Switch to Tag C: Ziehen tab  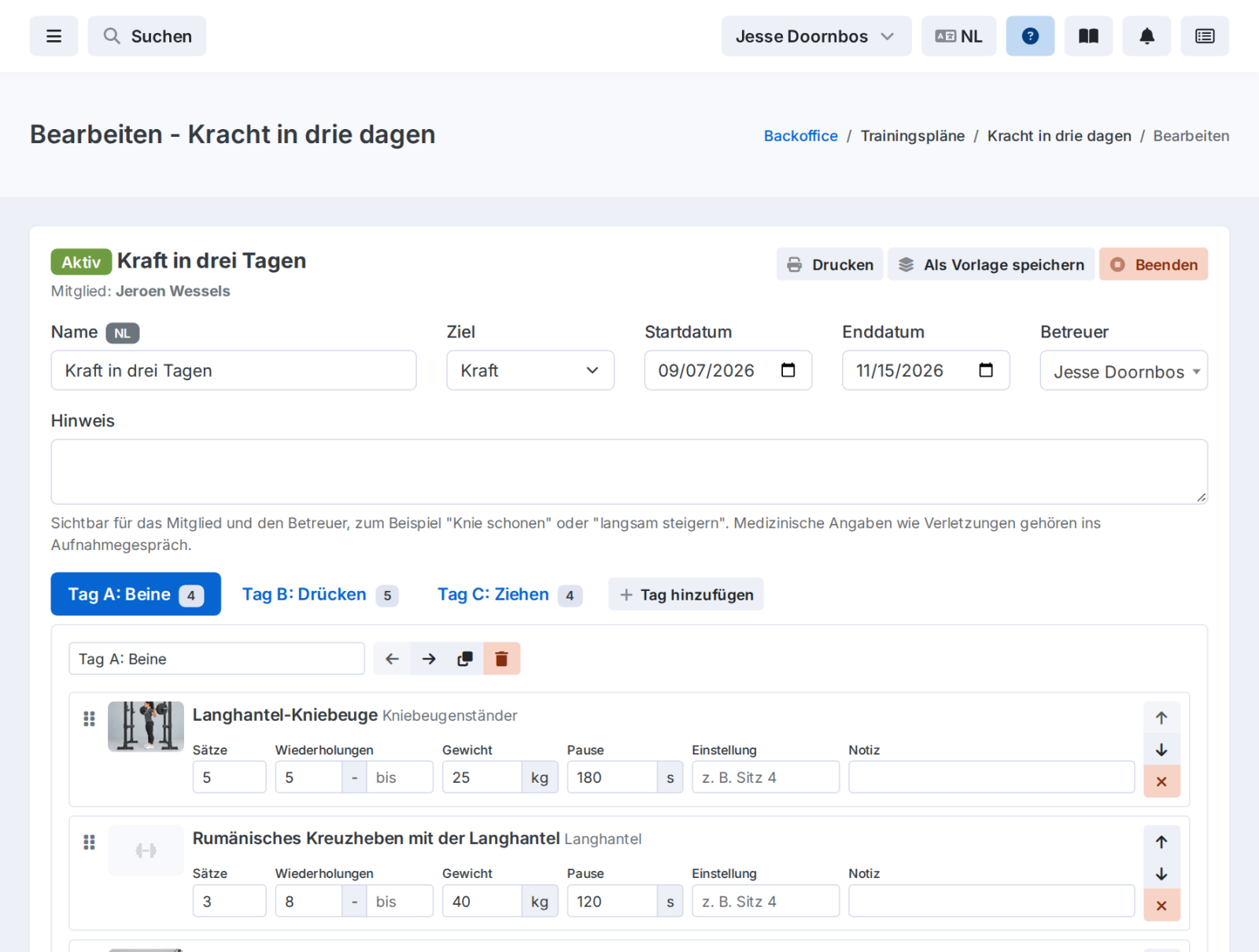pyautogui.click(x=509, y=595)
